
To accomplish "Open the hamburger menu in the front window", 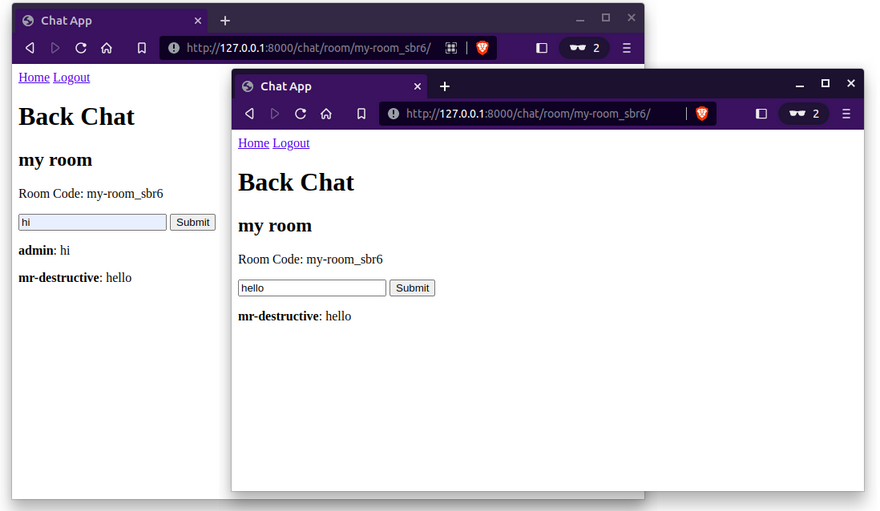I will pos(846,114).
